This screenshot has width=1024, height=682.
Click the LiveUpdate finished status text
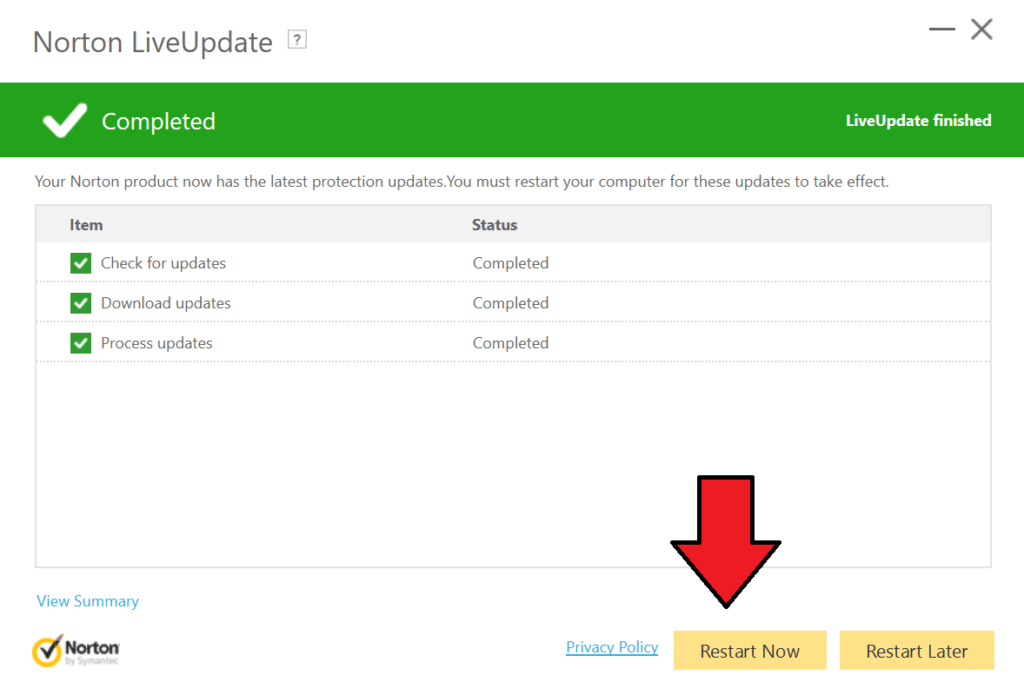tap(918, 121)
